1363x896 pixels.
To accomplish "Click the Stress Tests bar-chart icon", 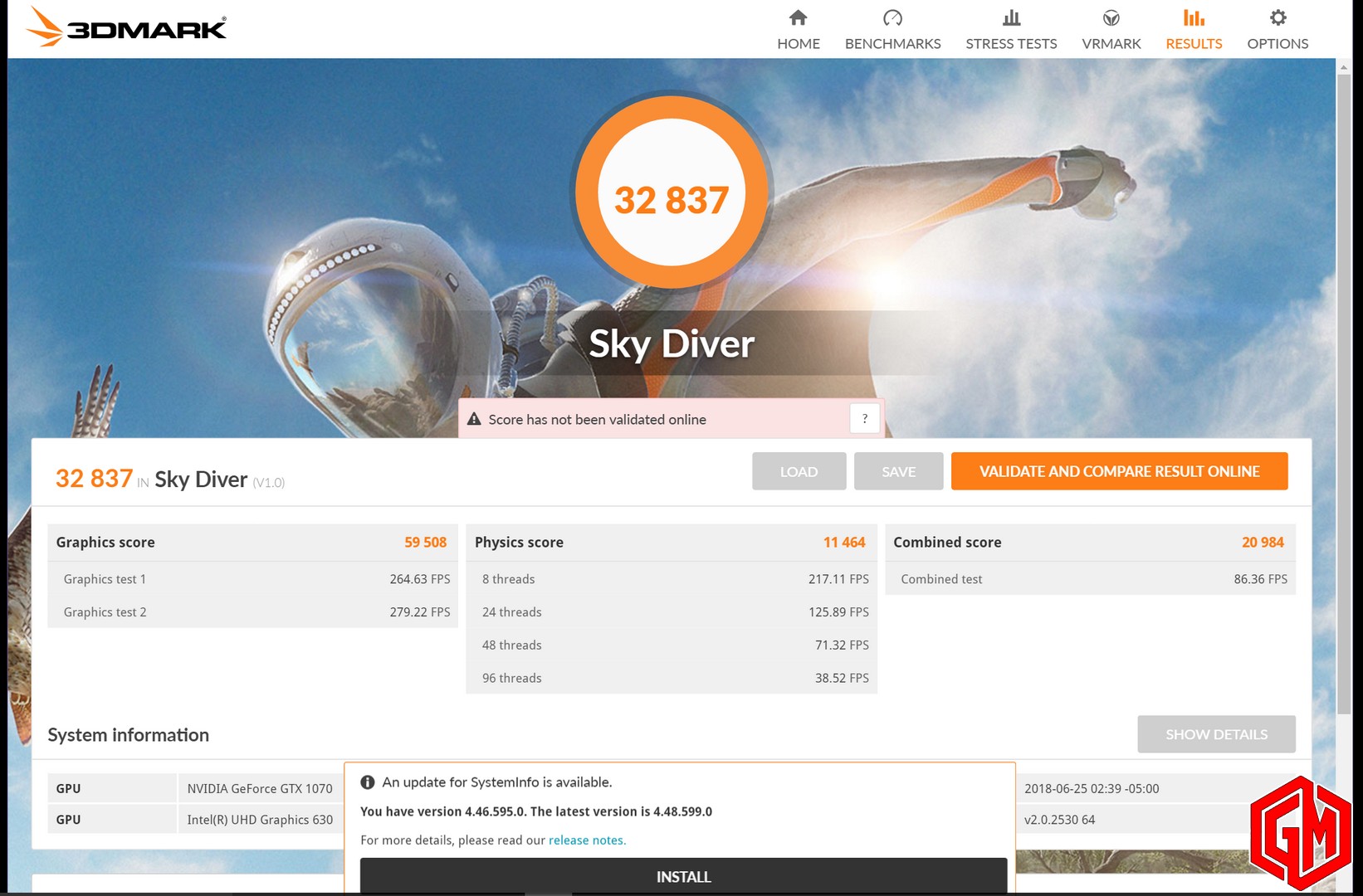I will tap(1011, 17).
